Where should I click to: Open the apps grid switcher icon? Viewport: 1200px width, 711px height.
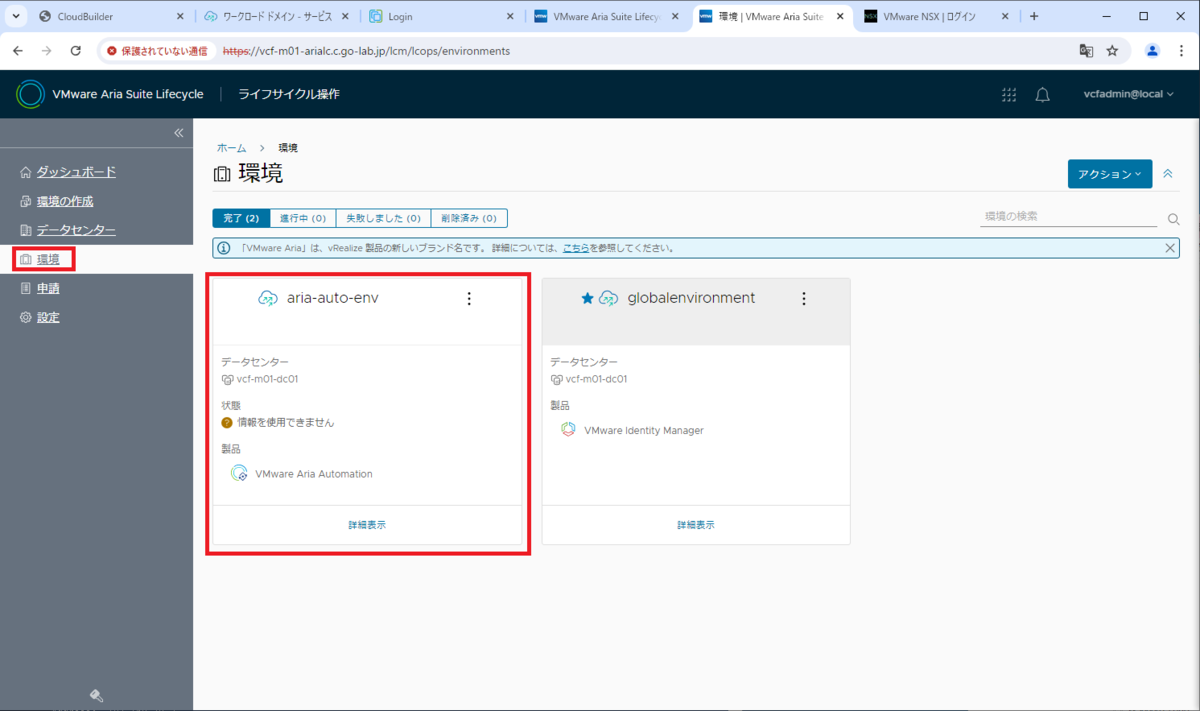coord(1009,94)
